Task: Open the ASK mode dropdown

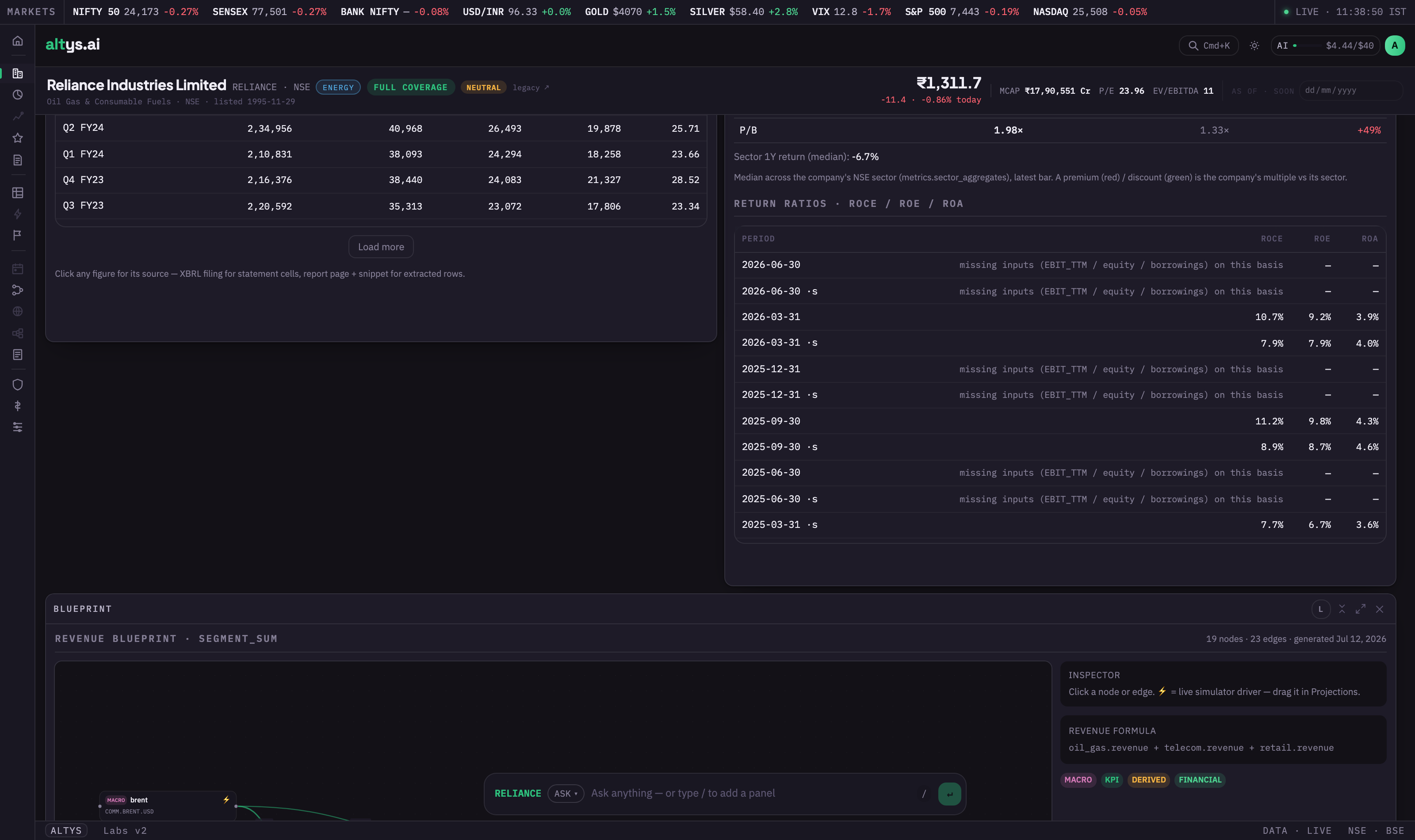Action: click(566, 794)
